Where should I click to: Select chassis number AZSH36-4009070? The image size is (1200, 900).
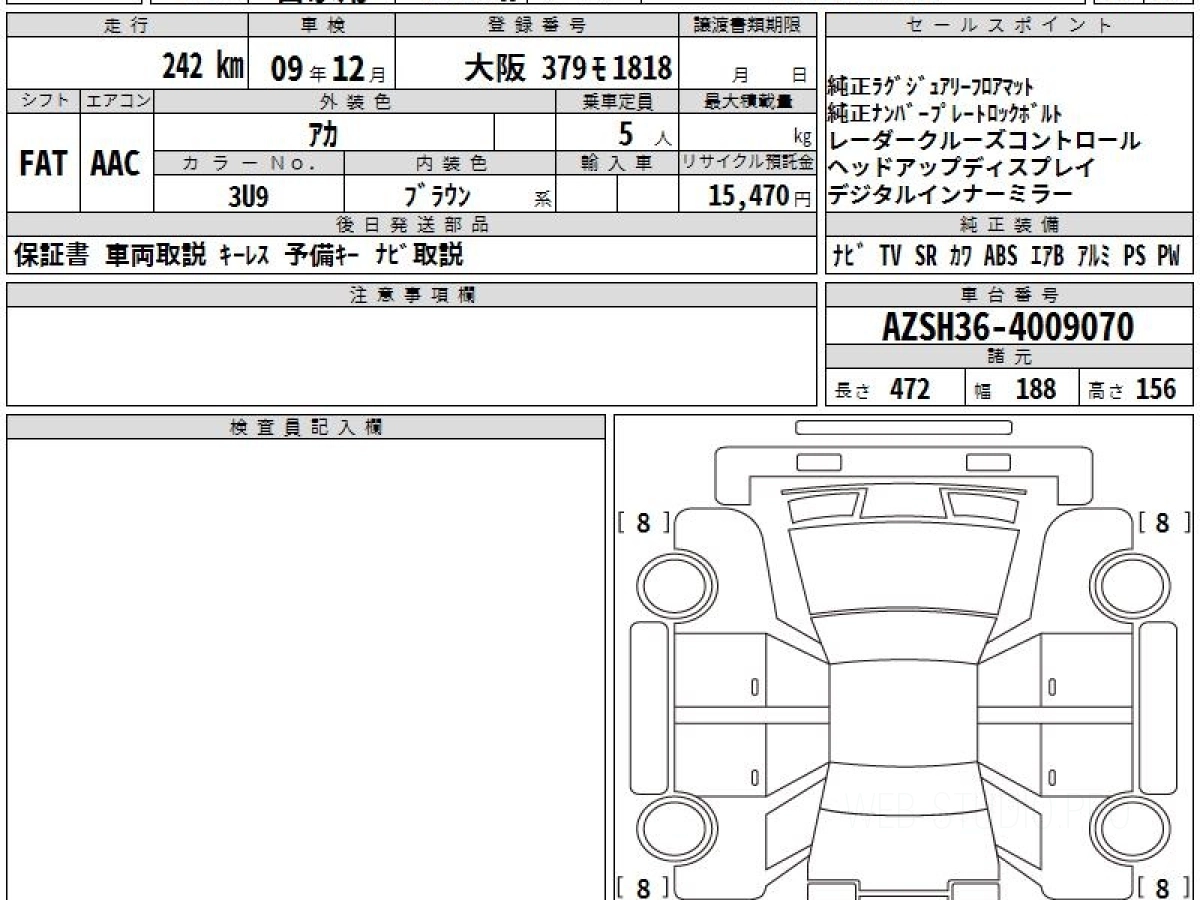coord(1009,326)
